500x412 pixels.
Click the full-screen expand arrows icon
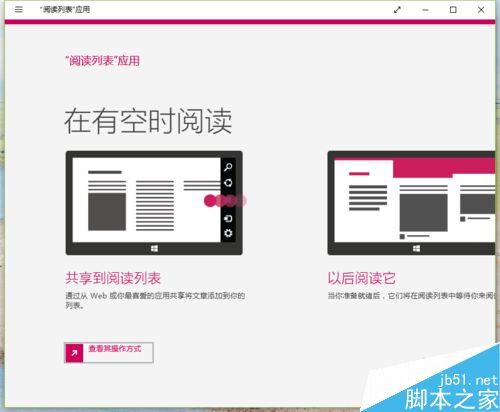tap(397, 10)
